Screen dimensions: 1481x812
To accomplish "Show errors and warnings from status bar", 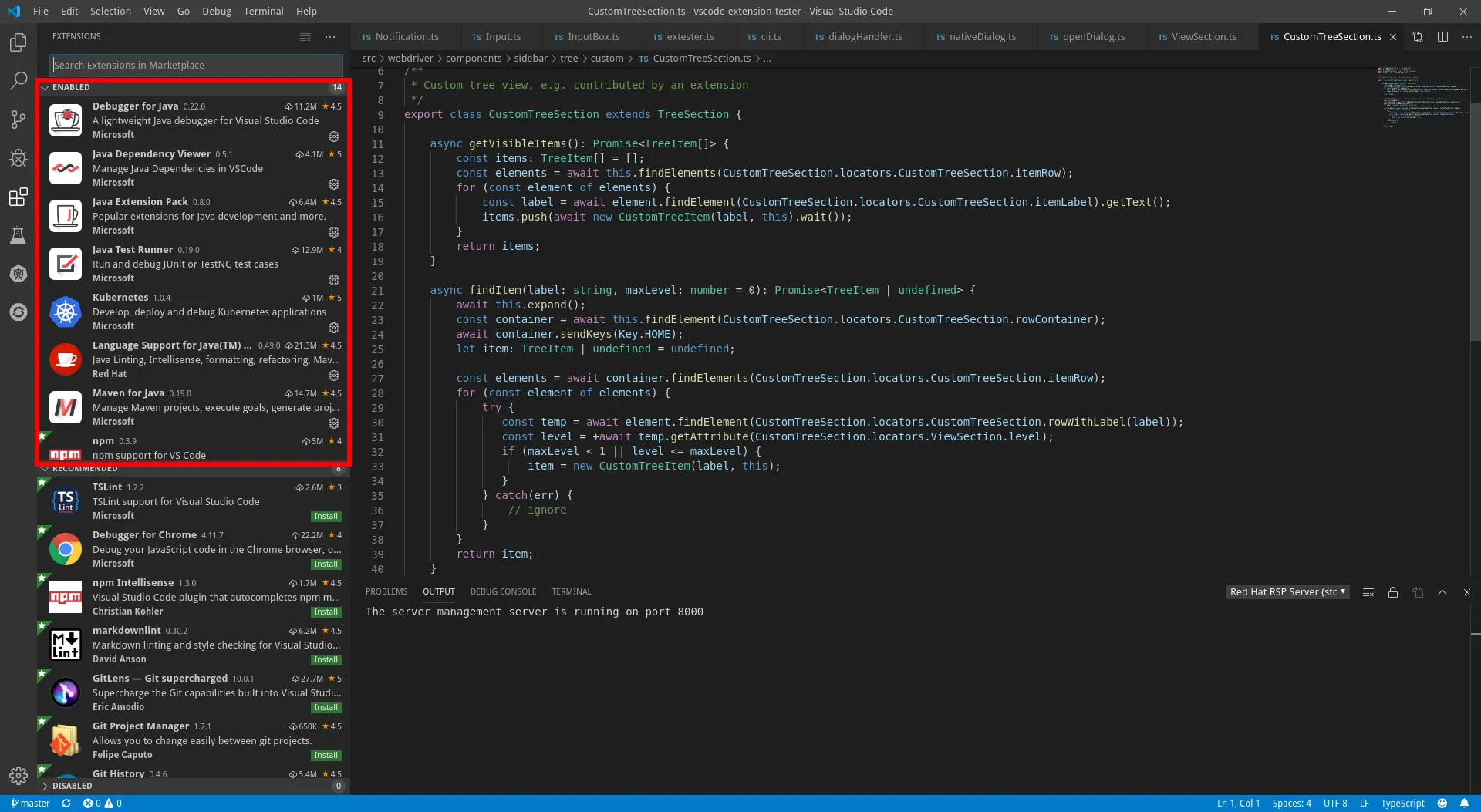I will (x=103, y=804).
